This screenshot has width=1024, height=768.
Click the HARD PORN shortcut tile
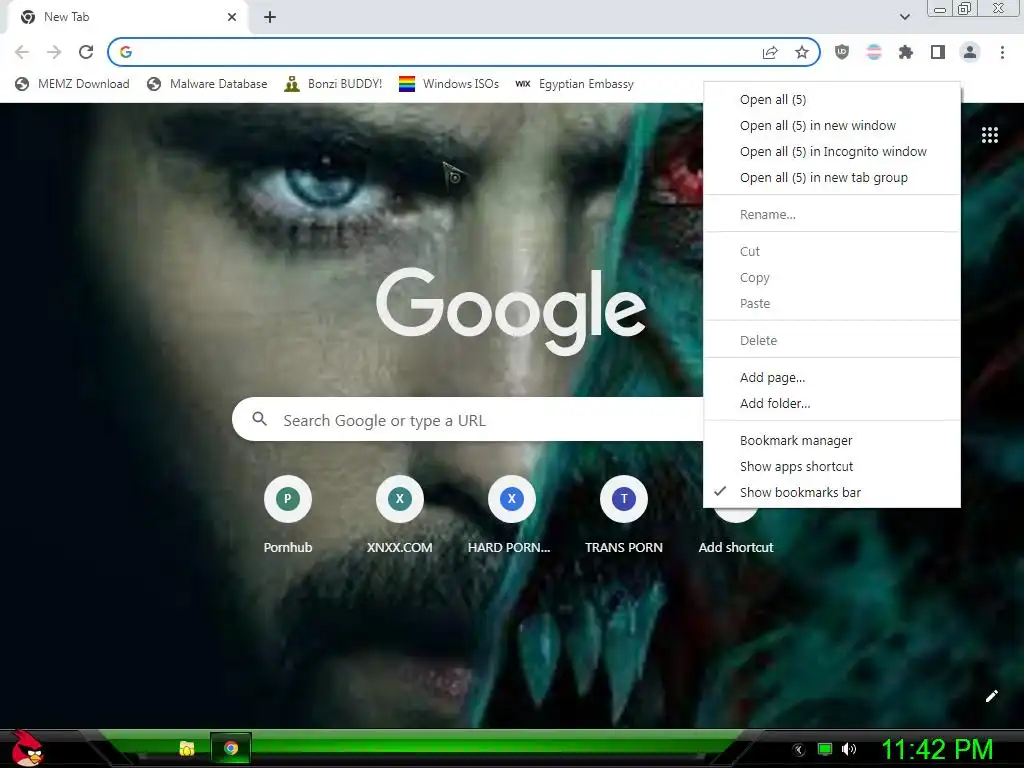coord(511,516)
